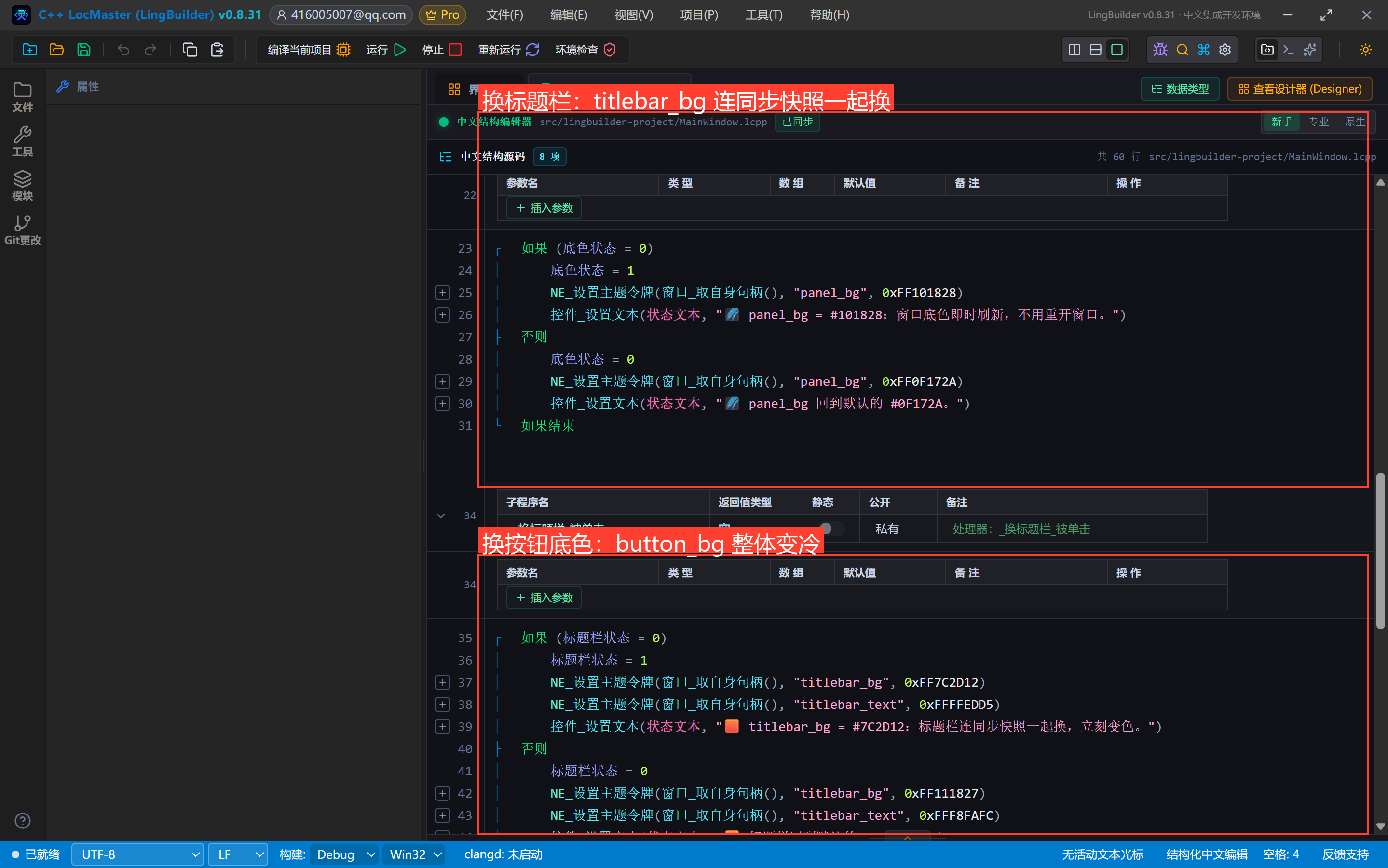
Task: Click the yellow search magnifier icon
Action: coord(1182,50)
